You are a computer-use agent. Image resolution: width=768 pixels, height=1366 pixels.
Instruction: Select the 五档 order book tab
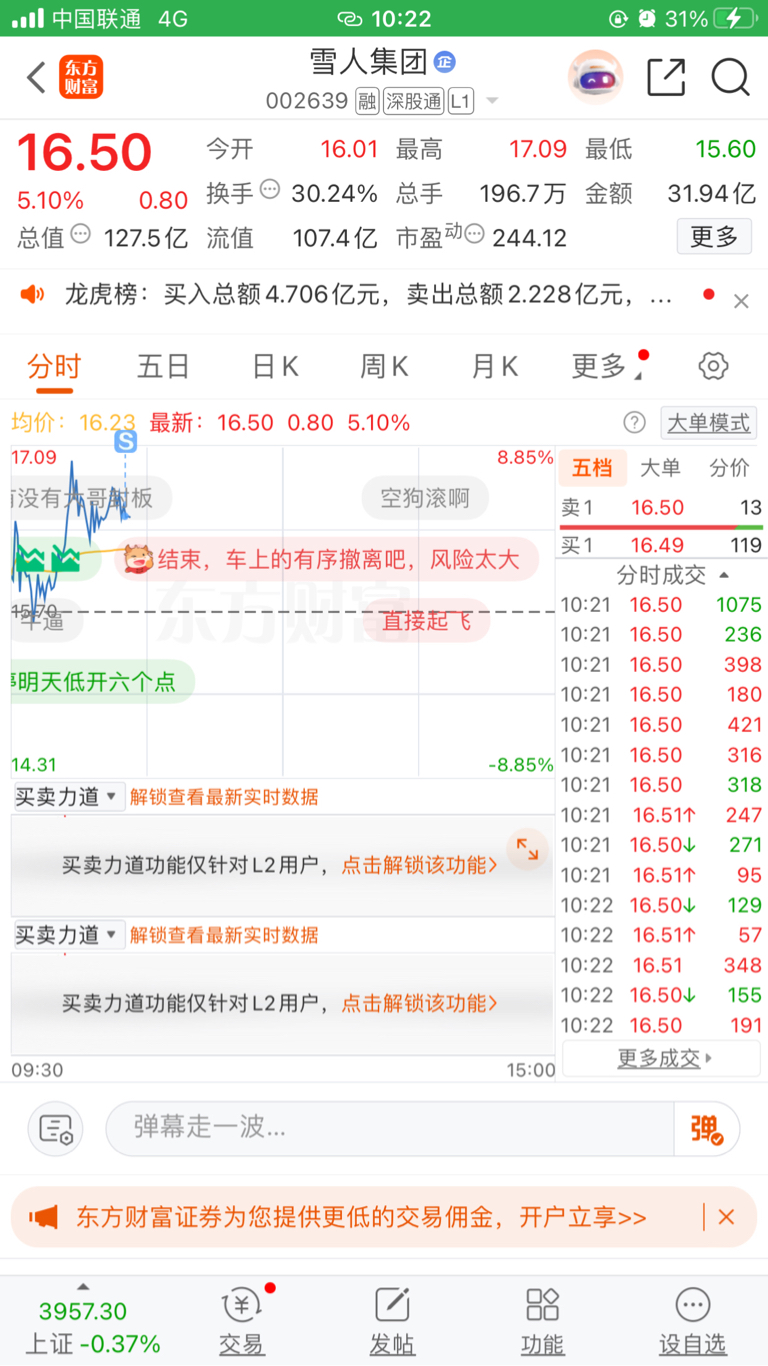tap(591, 467)
